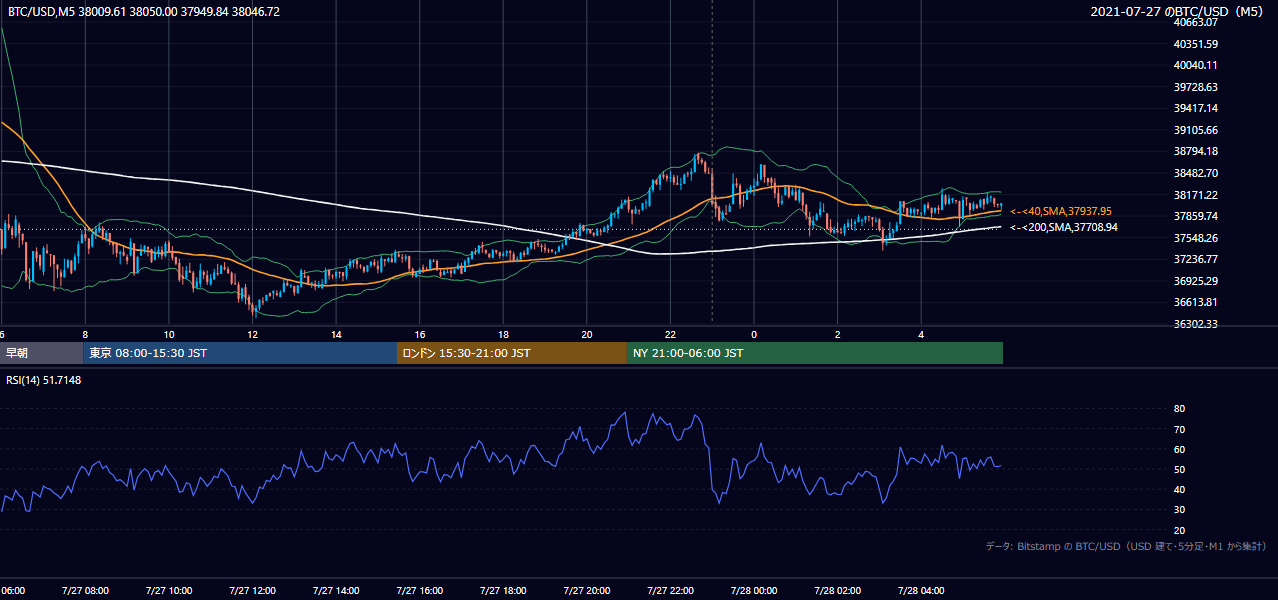The image size is (1278, 600).
Task: Click hour tick 14 below the price chart
Action: [x=336, y=335]
